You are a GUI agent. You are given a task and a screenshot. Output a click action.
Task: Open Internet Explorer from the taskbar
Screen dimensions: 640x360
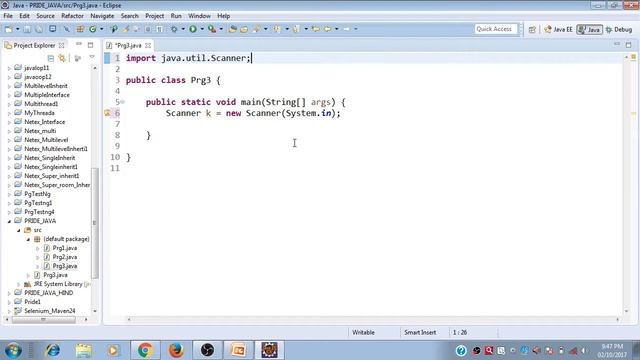click(x=53, y=350)
